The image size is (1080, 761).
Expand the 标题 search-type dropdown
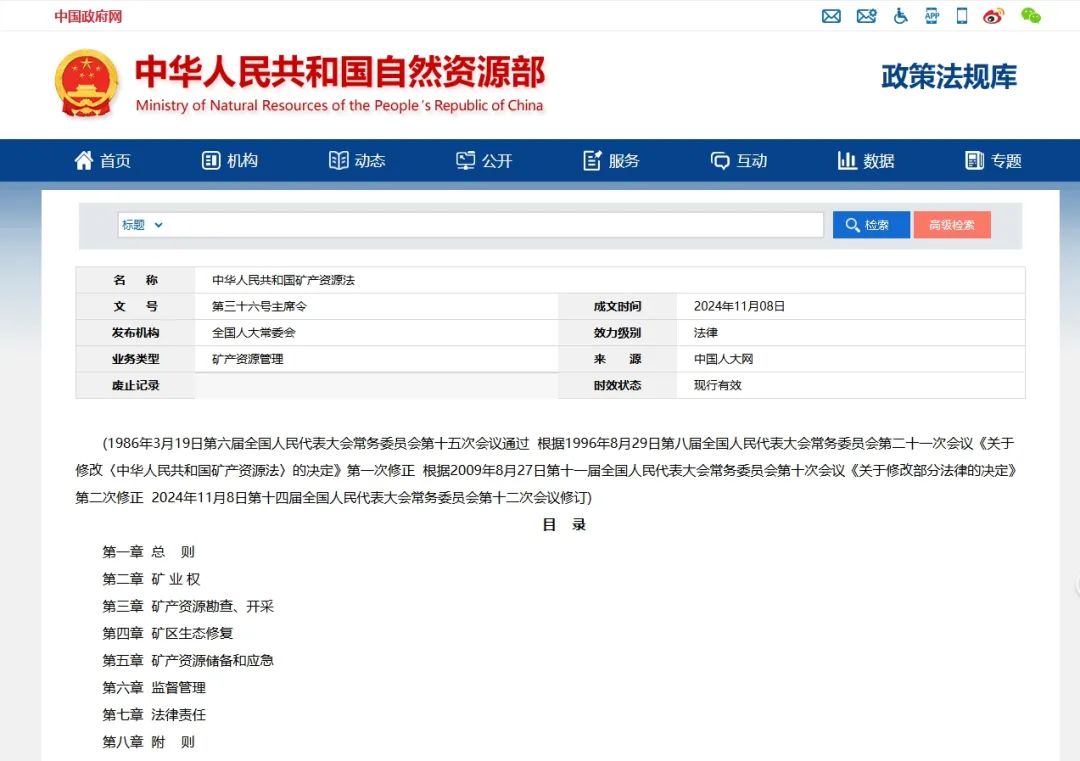coord(143,225)
